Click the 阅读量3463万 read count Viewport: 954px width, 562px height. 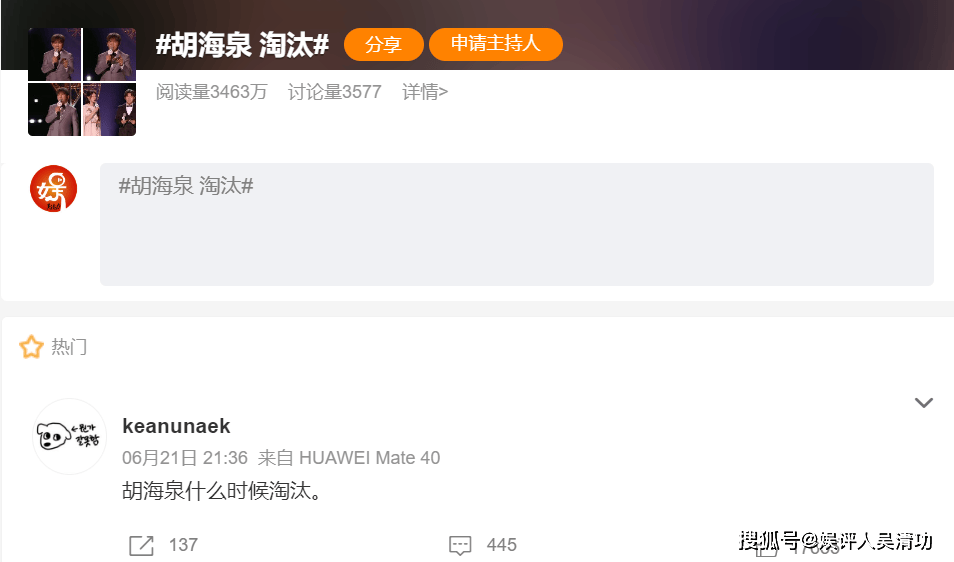(x=211, y=92)
